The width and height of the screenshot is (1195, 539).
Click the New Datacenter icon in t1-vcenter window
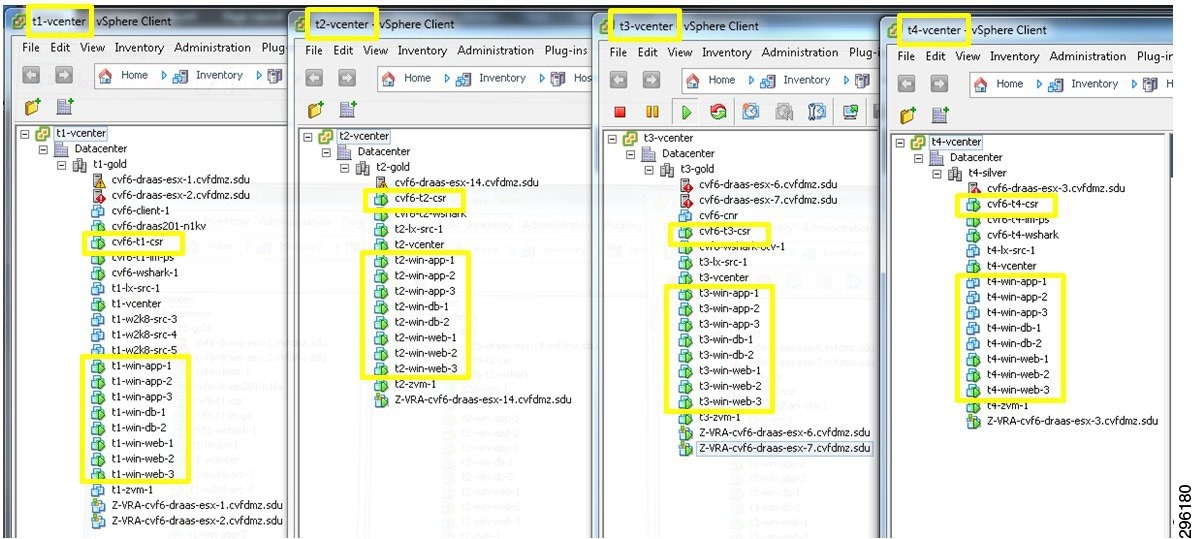coord(65,106)
